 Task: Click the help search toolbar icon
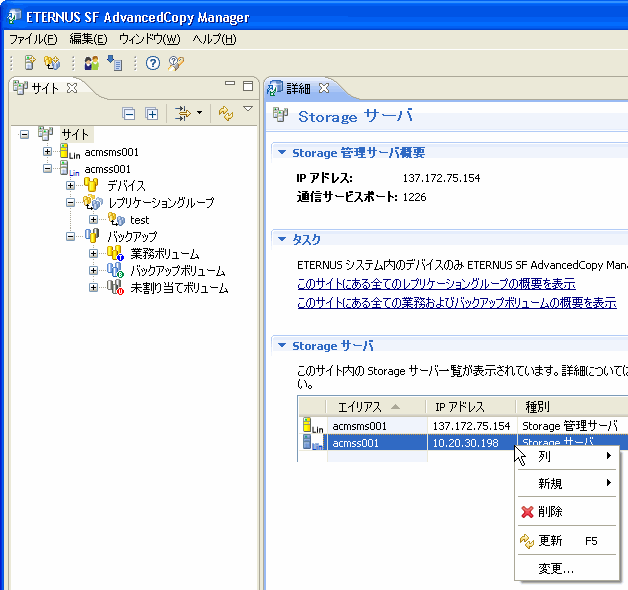[x=175, y=63]
